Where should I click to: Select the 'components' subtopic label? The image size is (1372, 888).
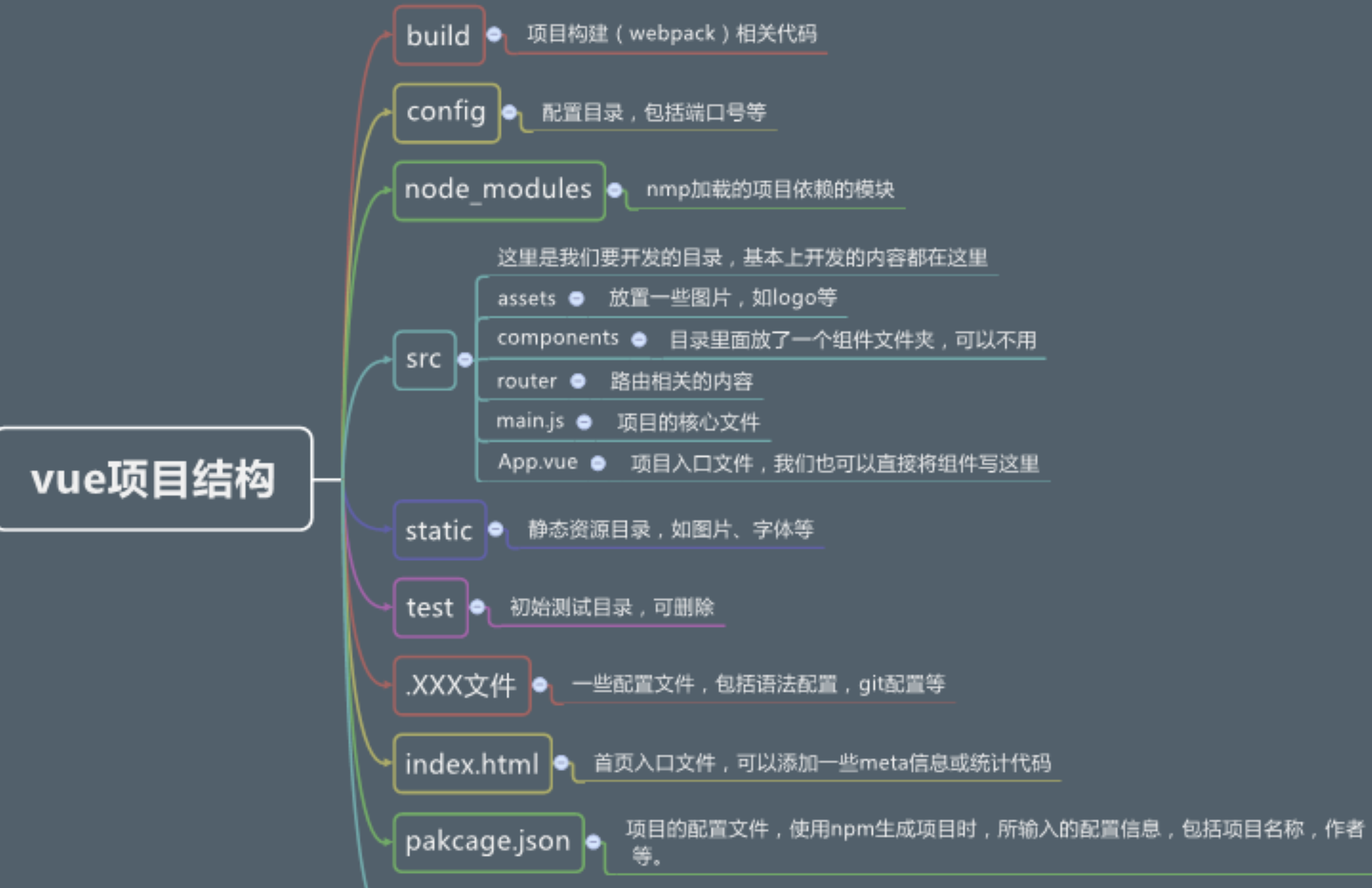pyautogui.click(x=558, y=338)
